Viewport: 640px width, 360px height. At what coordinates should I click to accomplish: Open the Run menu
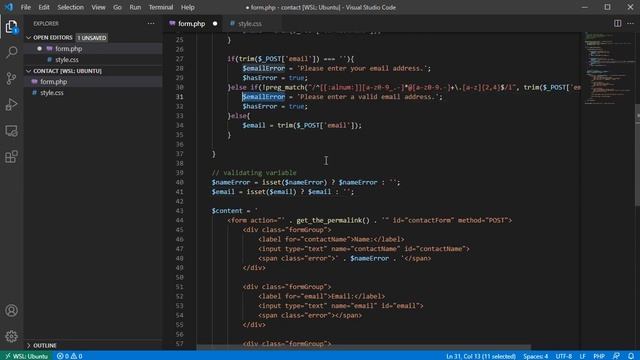point(135,7)
